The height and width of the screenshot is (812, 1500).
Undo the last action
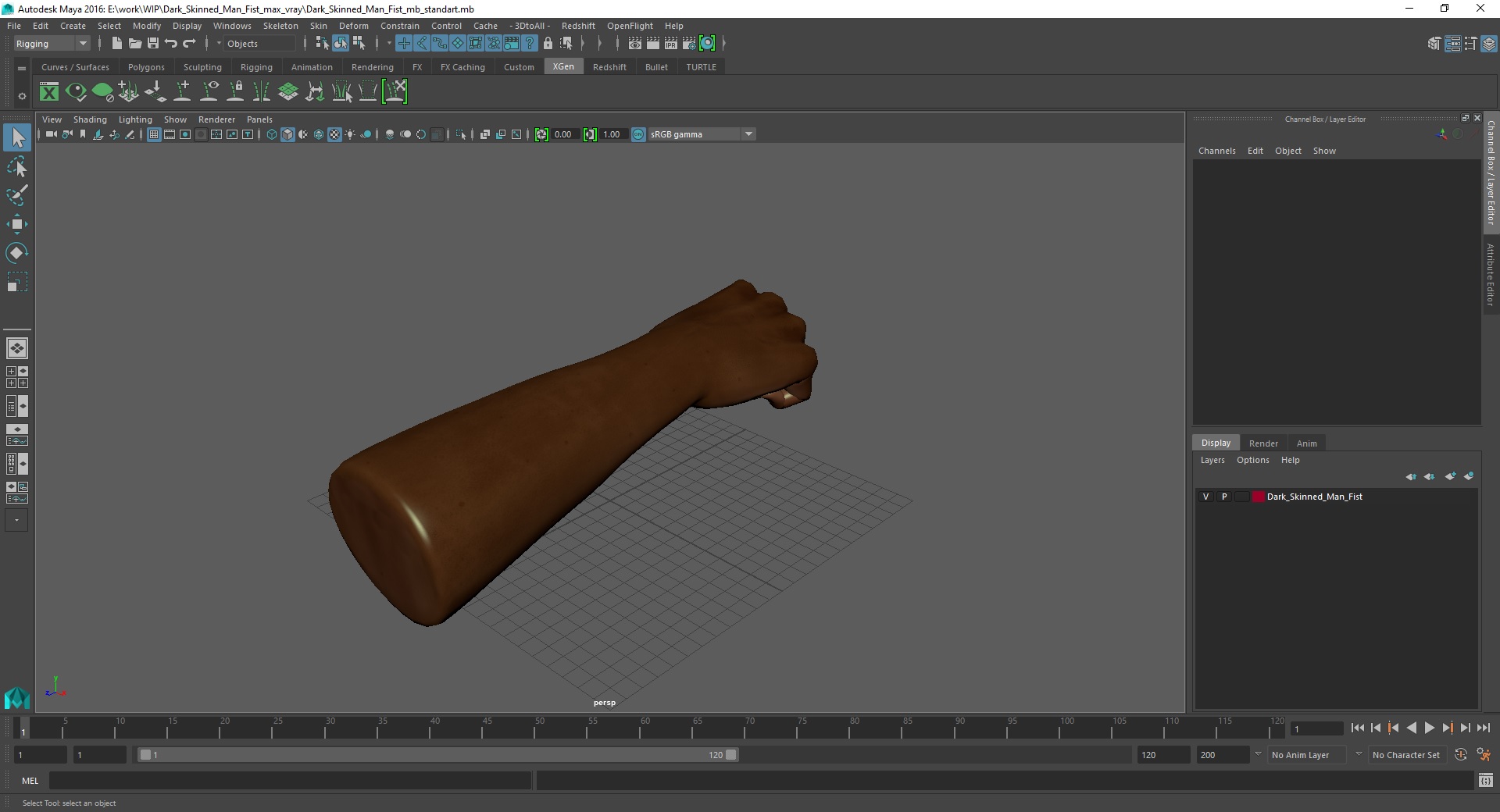pyautogui.click(x=171, y=44)
